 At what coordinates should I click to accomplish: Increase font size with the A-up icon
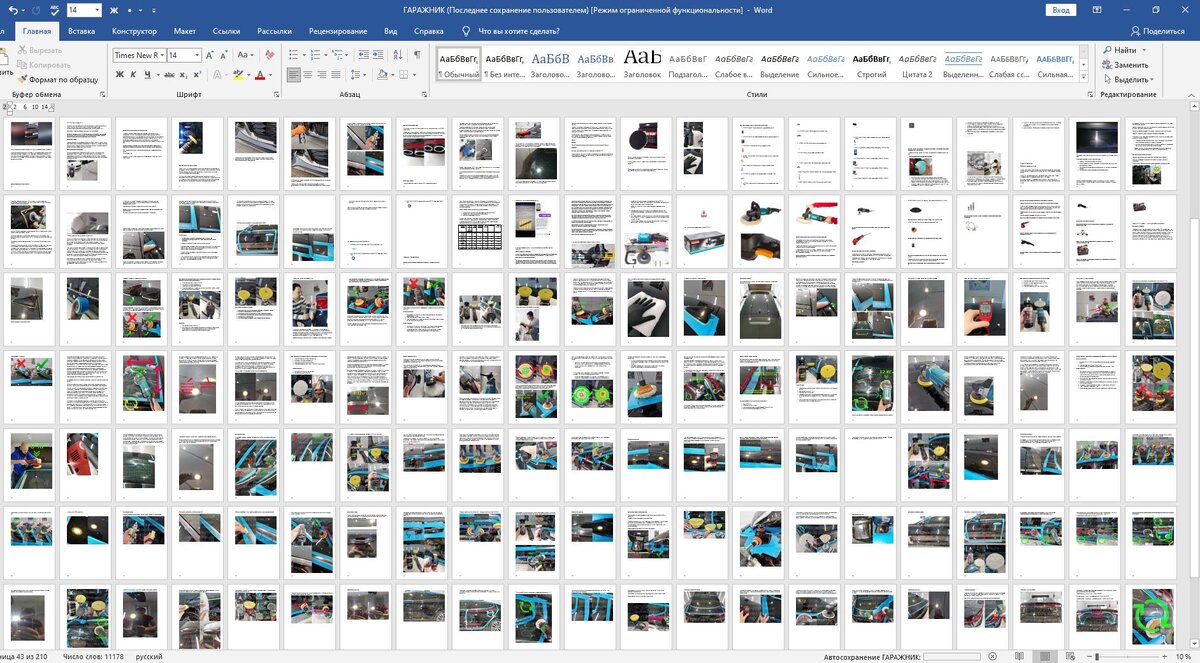tap(211, 55)
